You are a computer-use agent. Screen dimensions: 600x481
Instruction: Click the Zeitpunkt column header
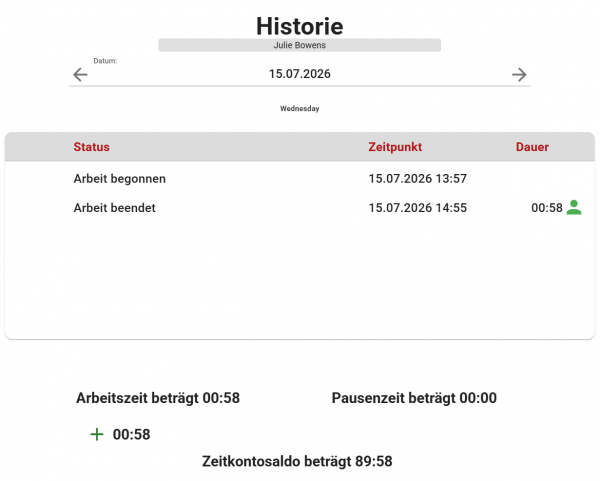(395, 147)
